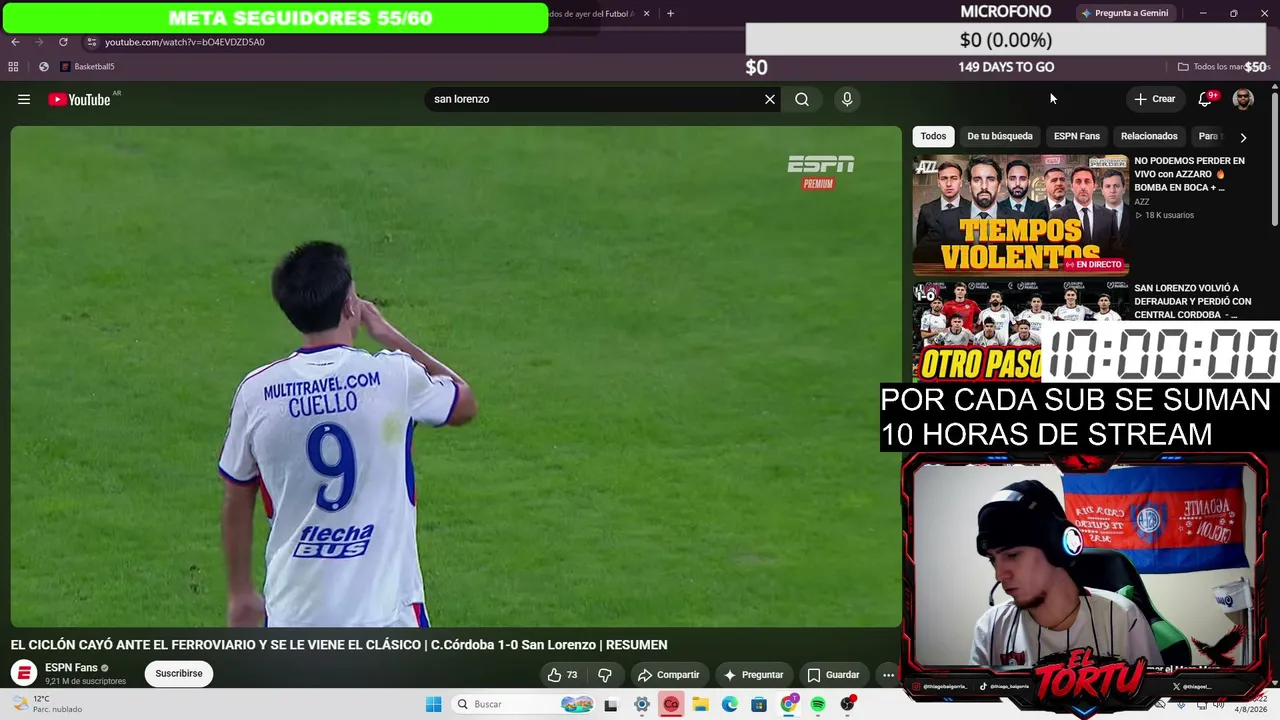This screenshot has height=720, width=1280.
Task: Select the browser address bar URL
Action: point(185,42)
